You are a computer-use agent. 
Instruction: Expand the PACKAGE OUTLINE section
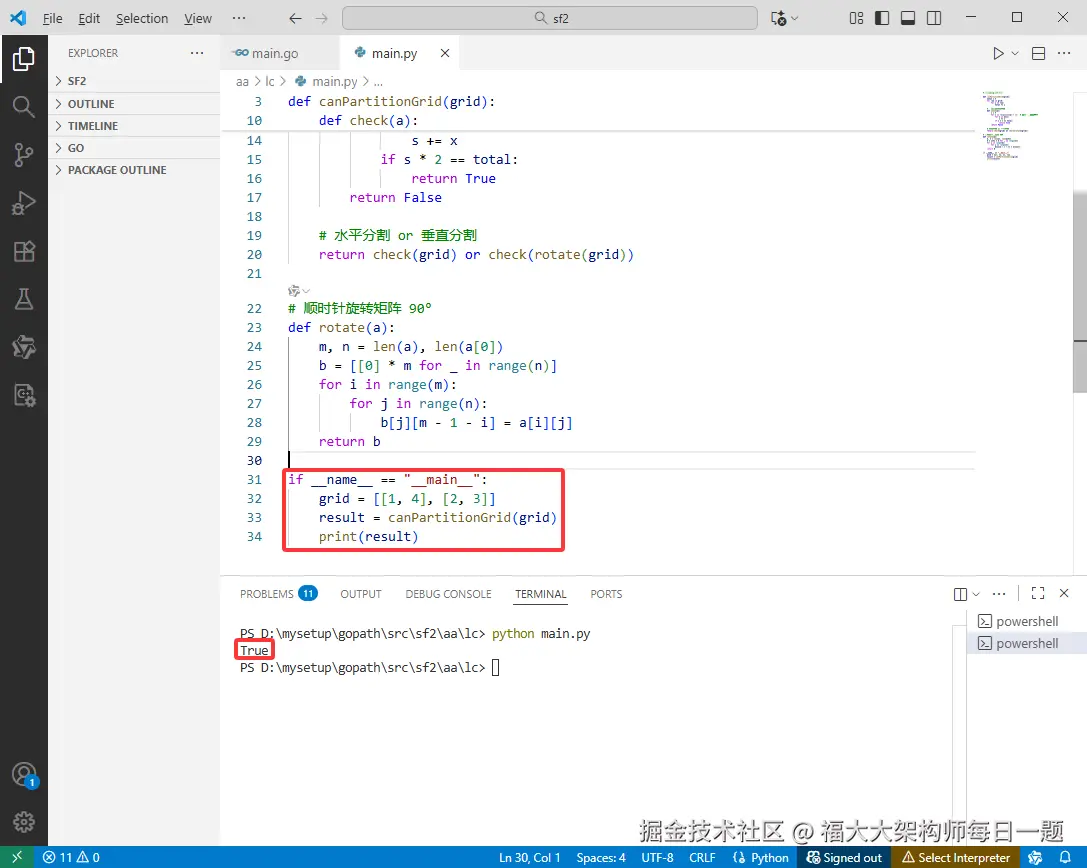point(134,170)
